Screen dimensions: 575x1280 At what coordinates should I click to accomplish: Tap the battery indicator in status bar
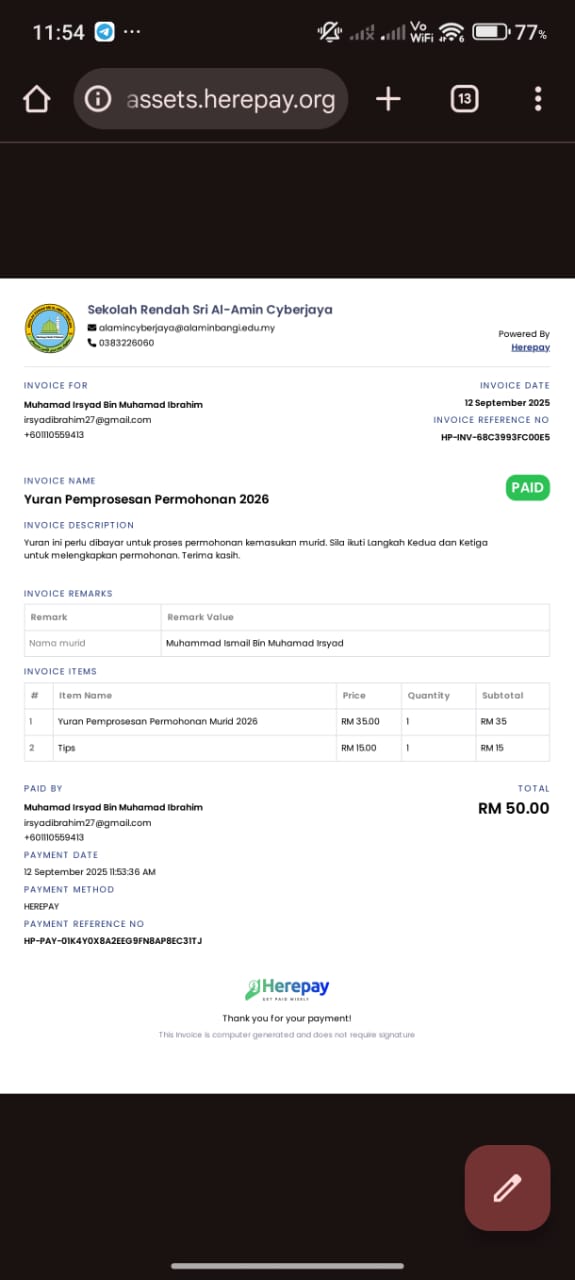point(490,32)
